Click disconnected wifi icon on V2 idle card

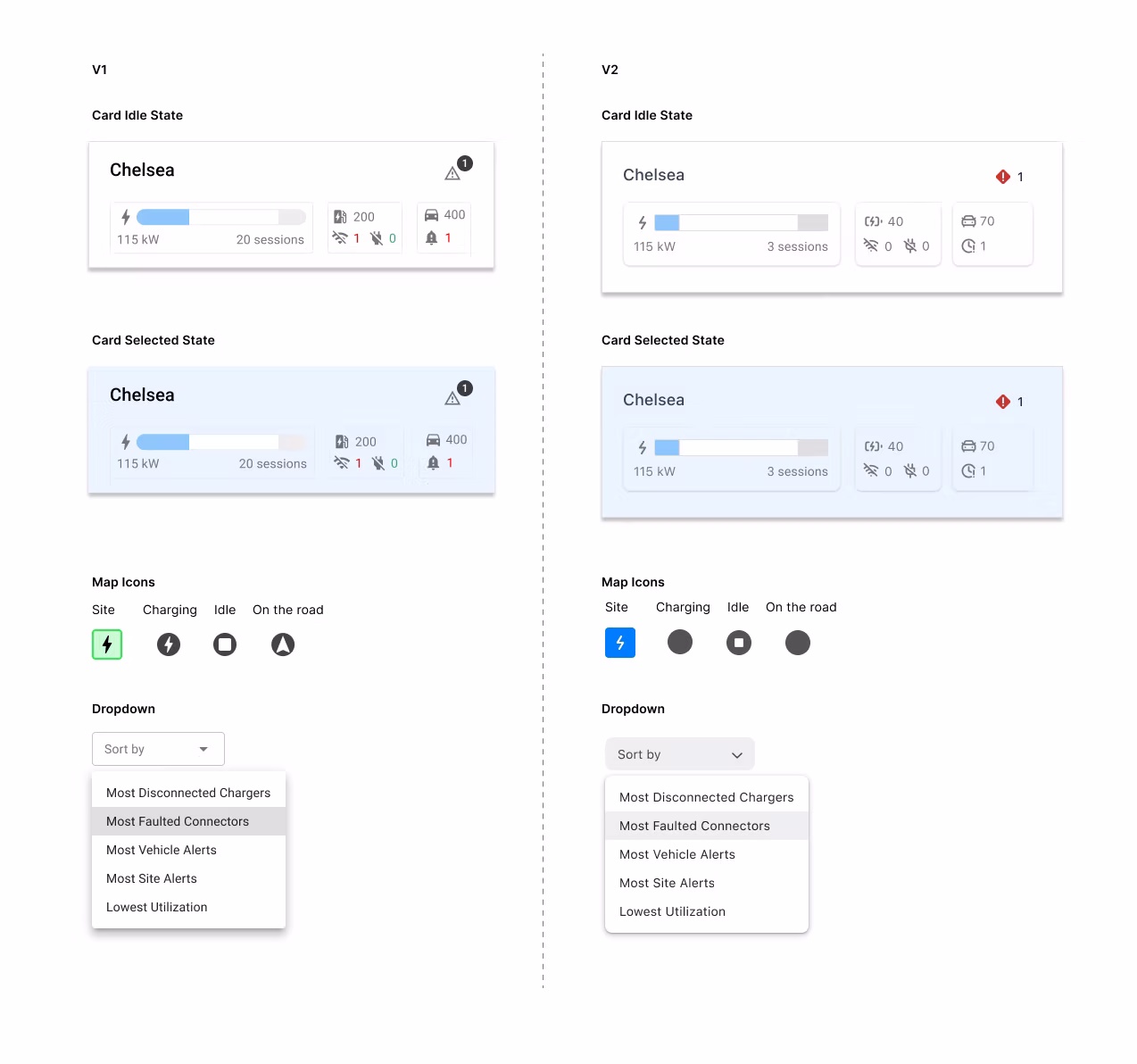coord(871,245)
